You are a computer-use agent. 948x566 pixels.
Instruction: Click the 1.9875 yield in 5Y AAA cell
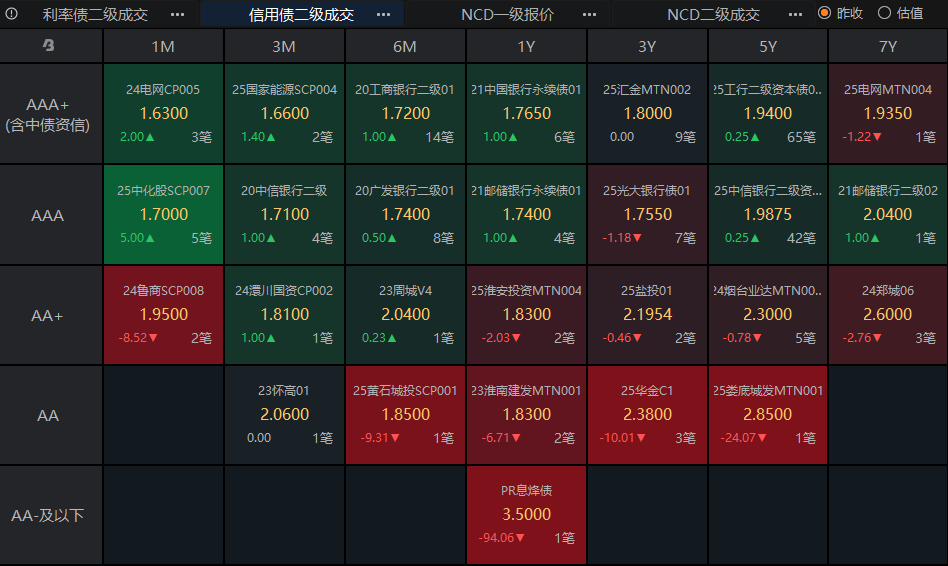point(768,214)
